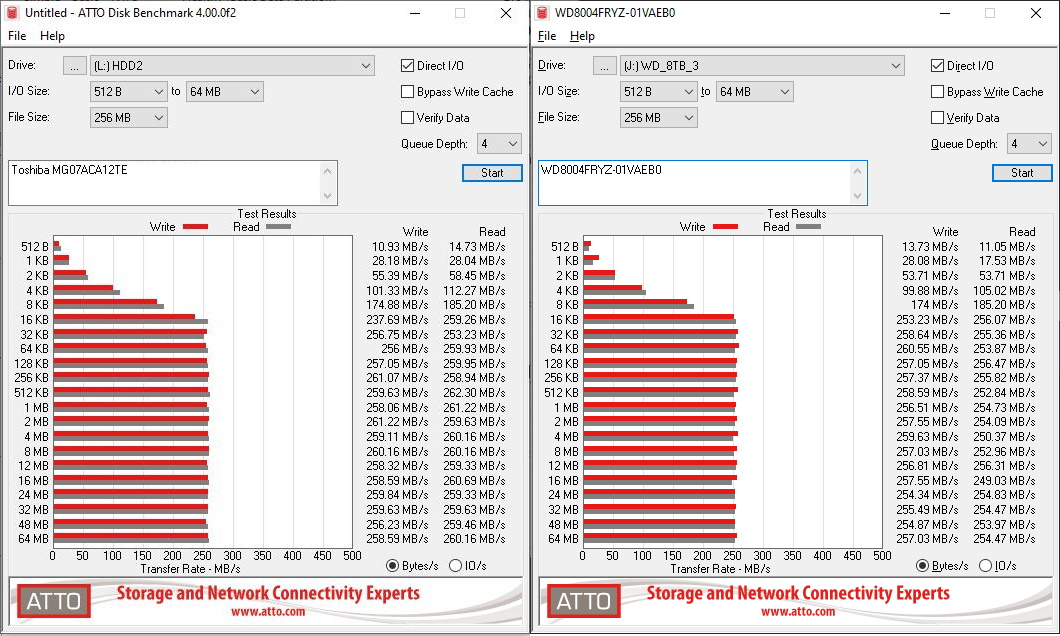Open the (L:) HDD2 drive dropdown

pyautogui.click(x=232, y=66)
